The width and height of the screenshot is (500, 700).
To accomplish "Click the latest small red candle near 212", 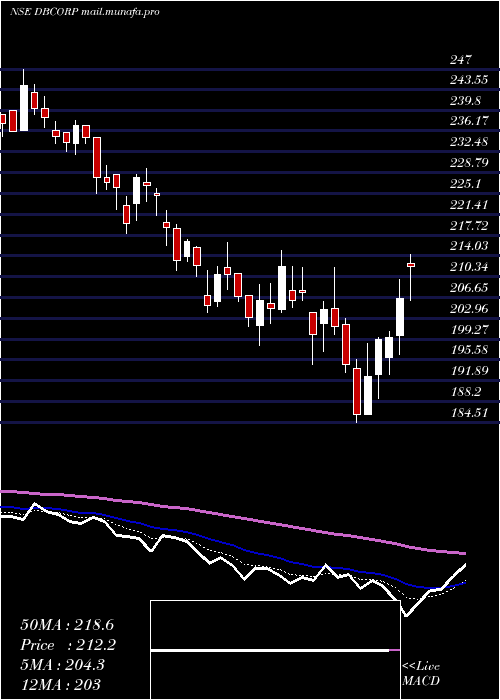I will (411, 265).
